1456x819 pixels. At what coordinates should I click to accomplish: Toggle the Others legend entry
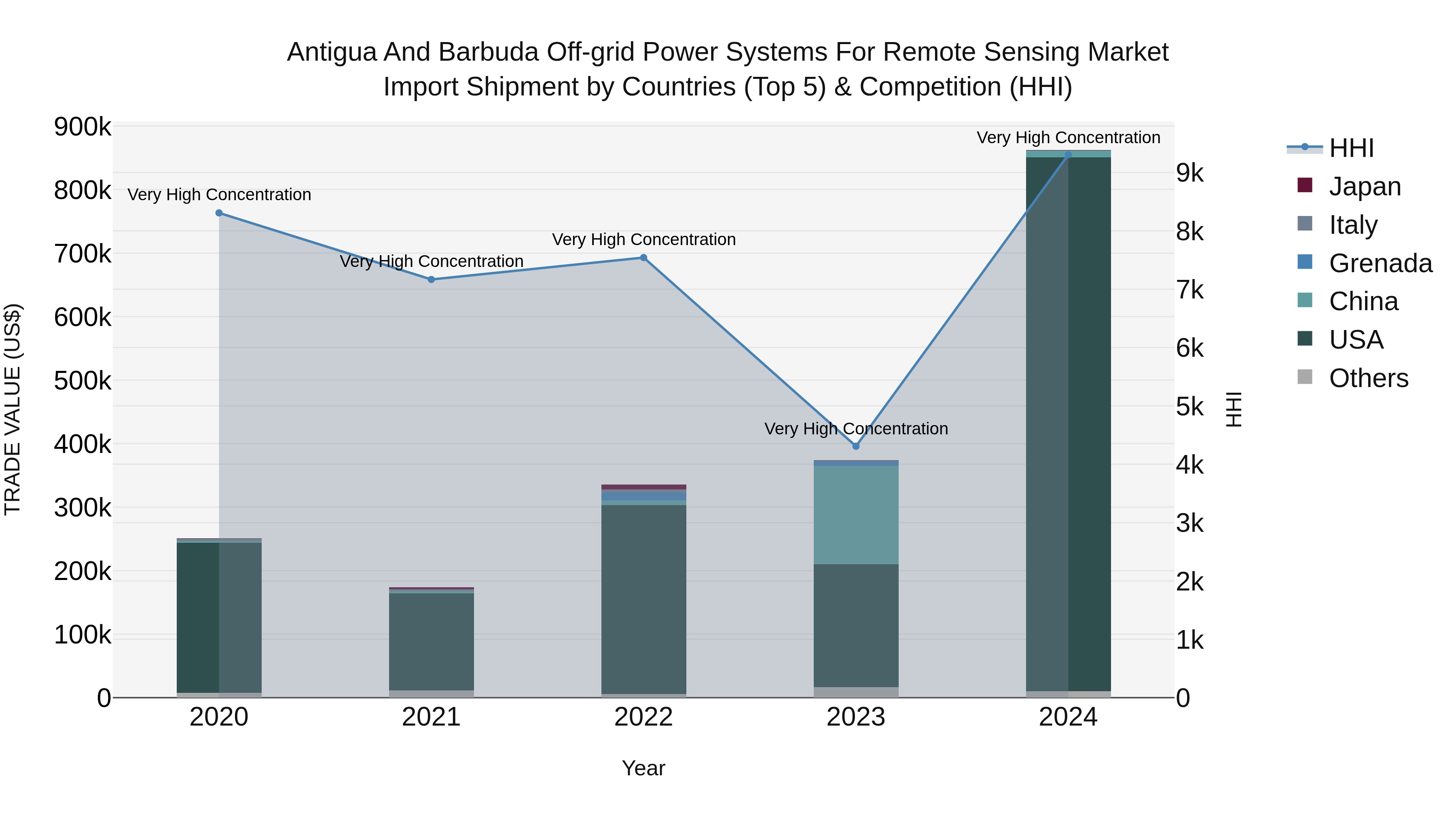(x=1352, y=378)
